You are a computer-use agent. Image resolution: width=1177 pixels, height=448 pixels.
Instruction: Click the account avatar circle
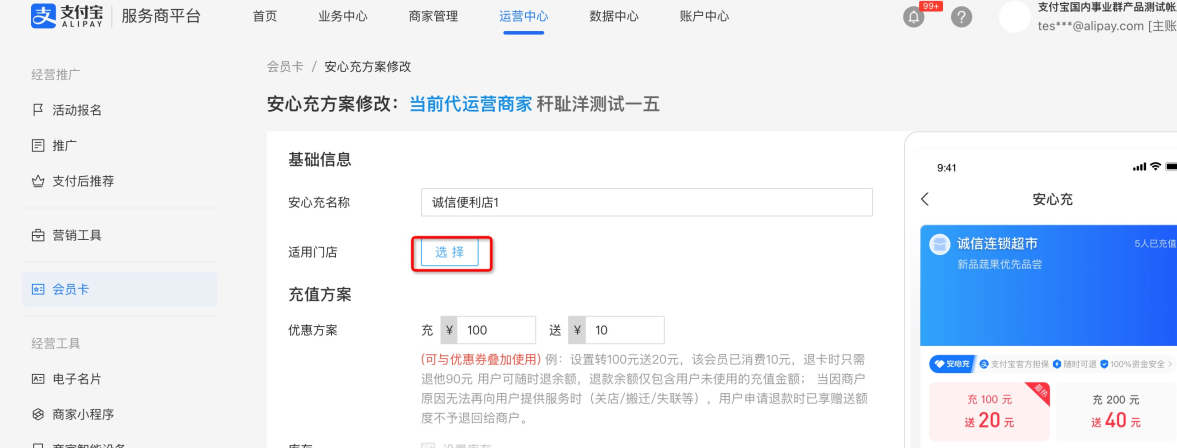coord(1014,17)
